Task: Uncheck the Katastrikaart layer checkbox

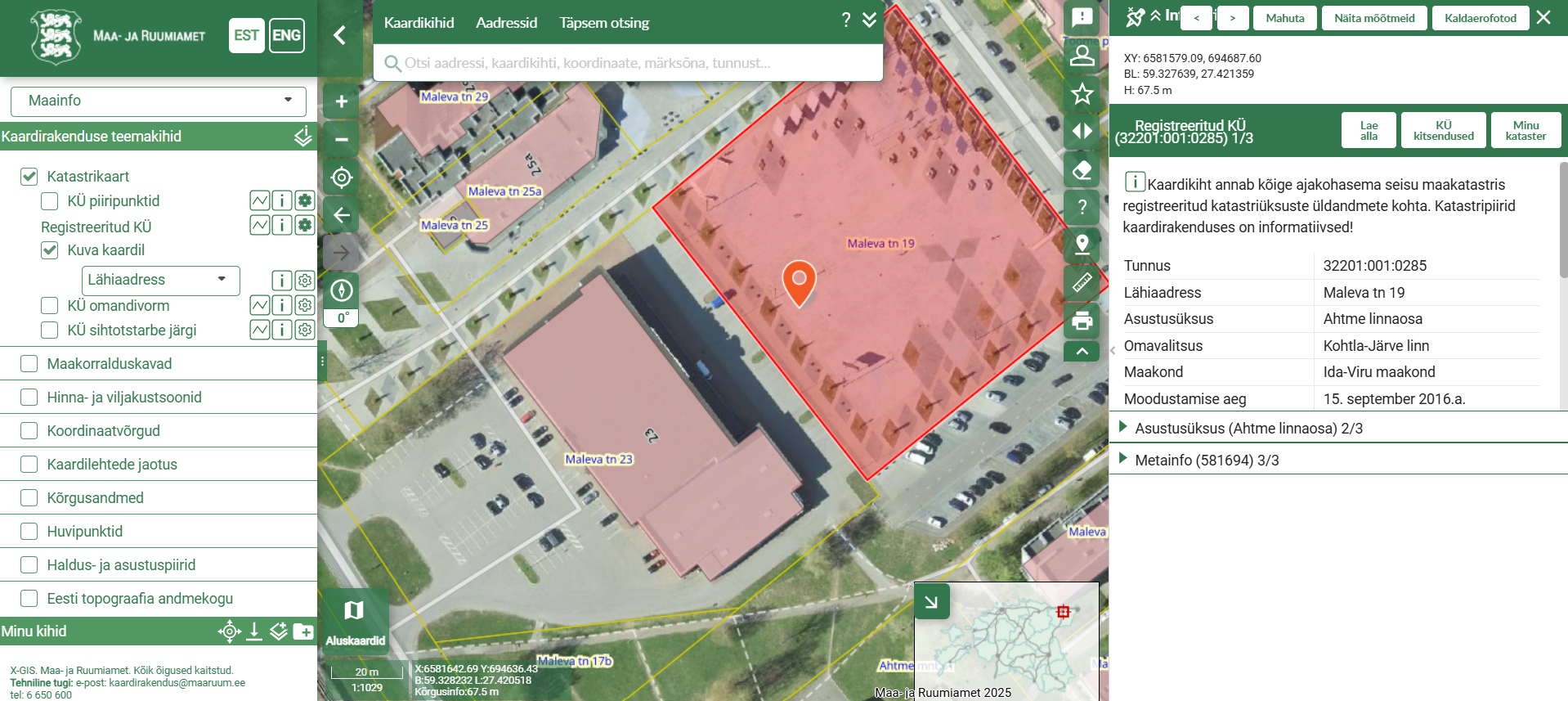Action: (x=29, y=177)
